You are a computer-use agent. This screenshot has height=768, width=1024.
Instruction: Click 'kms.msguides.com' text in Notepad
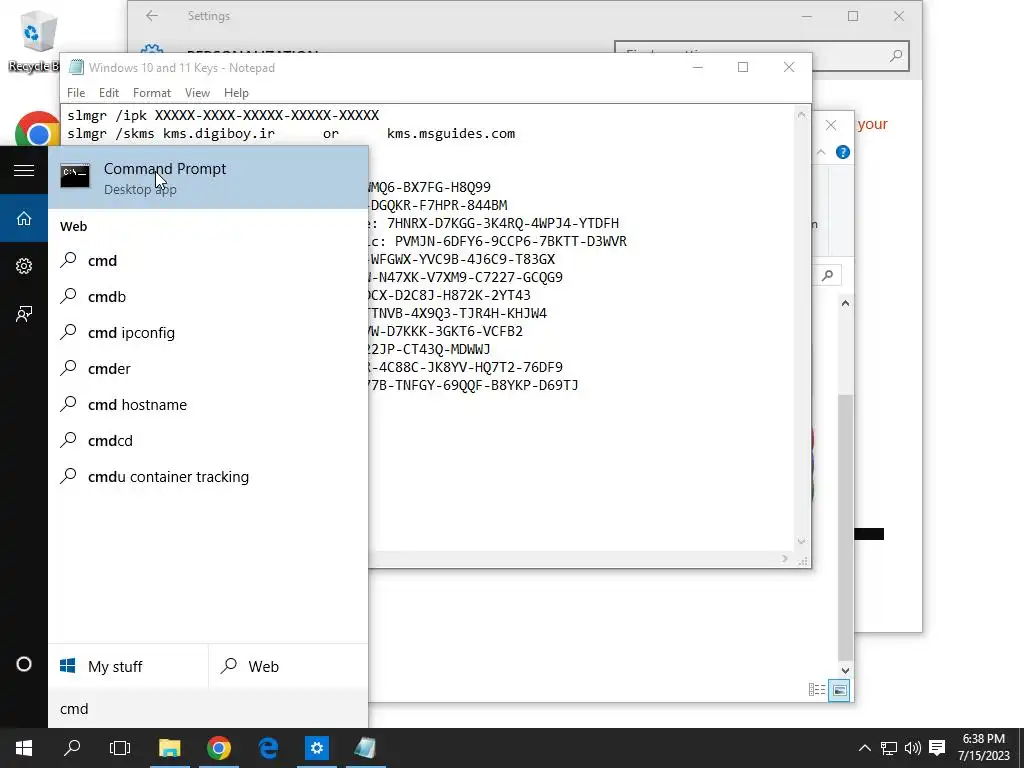[x=451, y=133]
